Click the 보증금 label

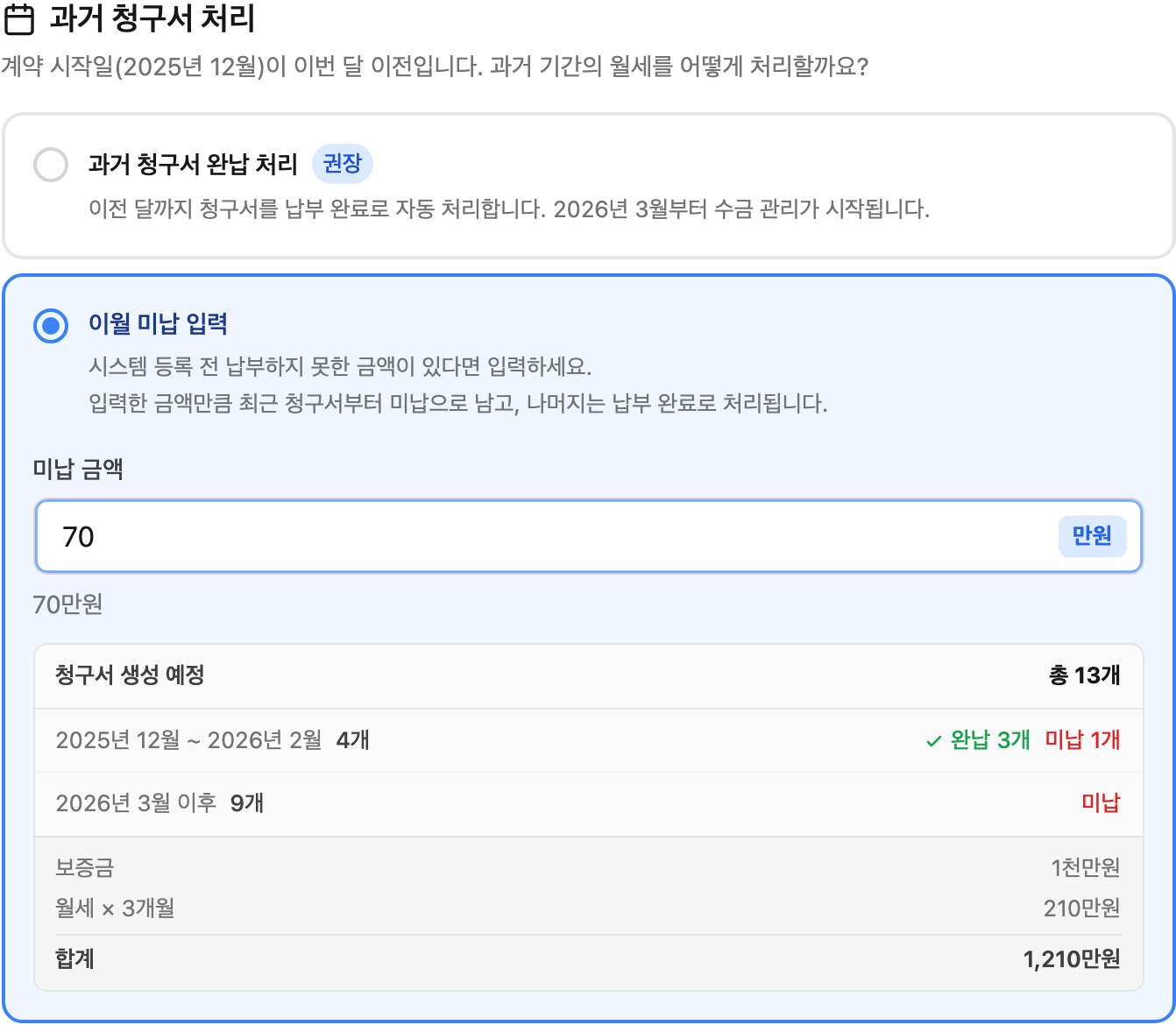[85, 868]
